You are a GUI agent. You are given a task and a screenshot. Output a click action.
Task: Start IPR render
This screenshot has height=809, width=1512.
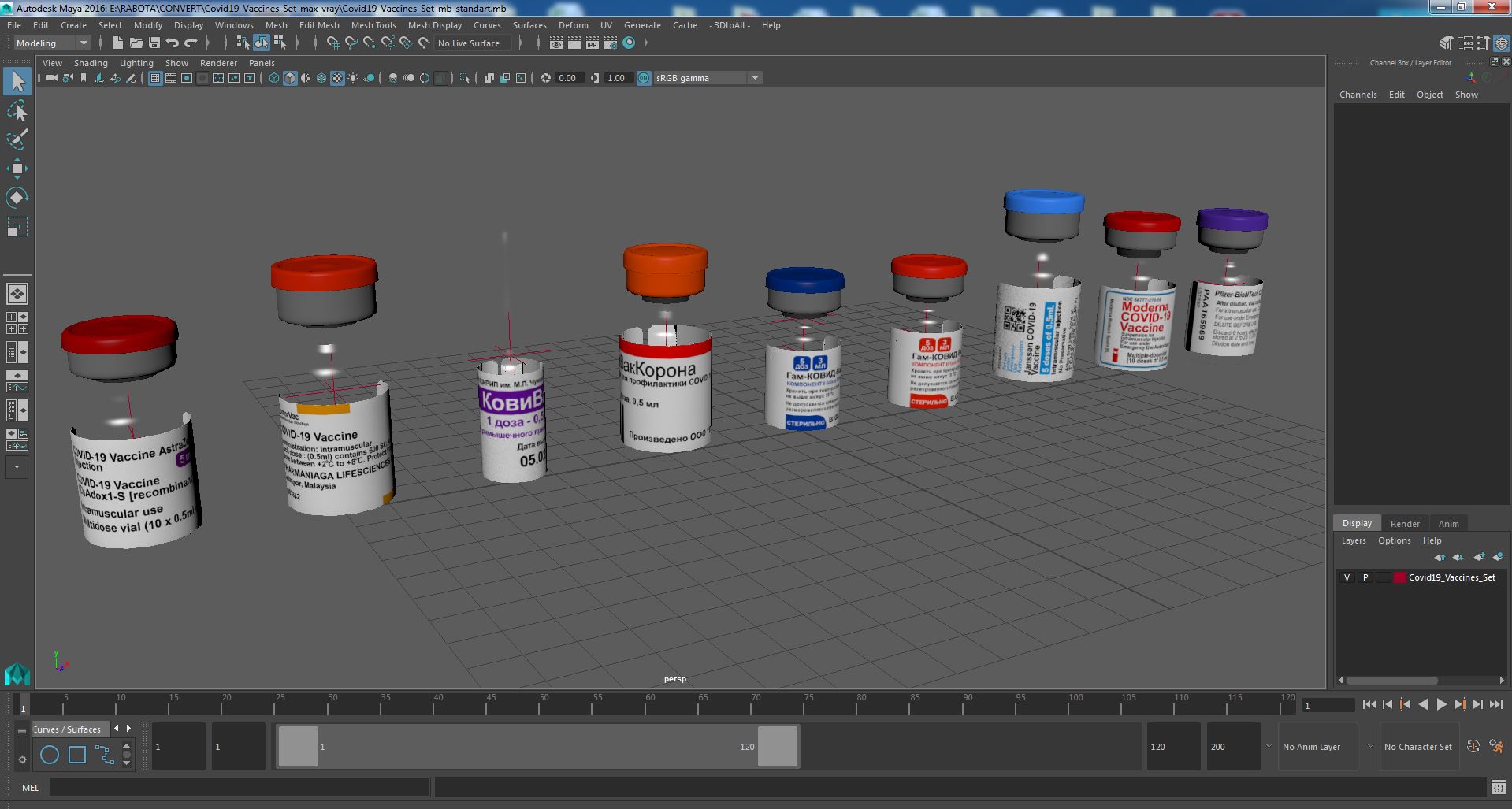click(x=593, y=43)
